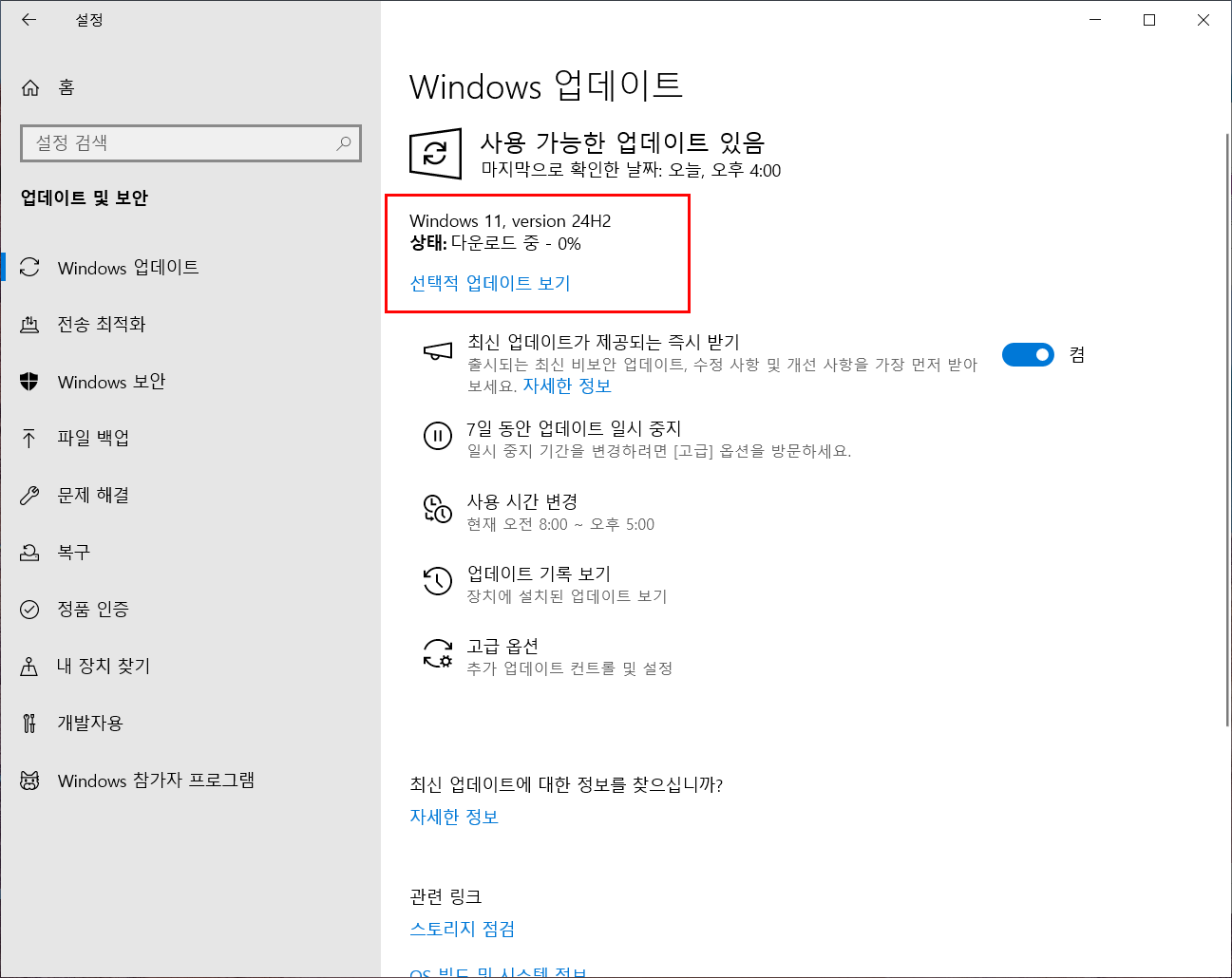The width and height of the screenshot is (1232, 978).
Task: Open the Home (홈) icon
Action: click(x=30, y=88)
